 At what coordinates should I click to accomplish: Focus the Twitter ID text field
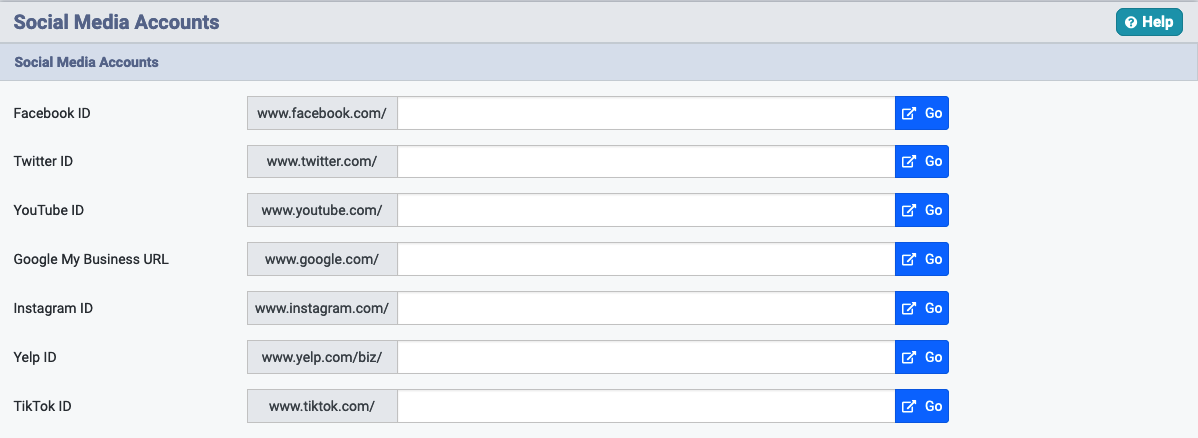[x=646, y=161]
